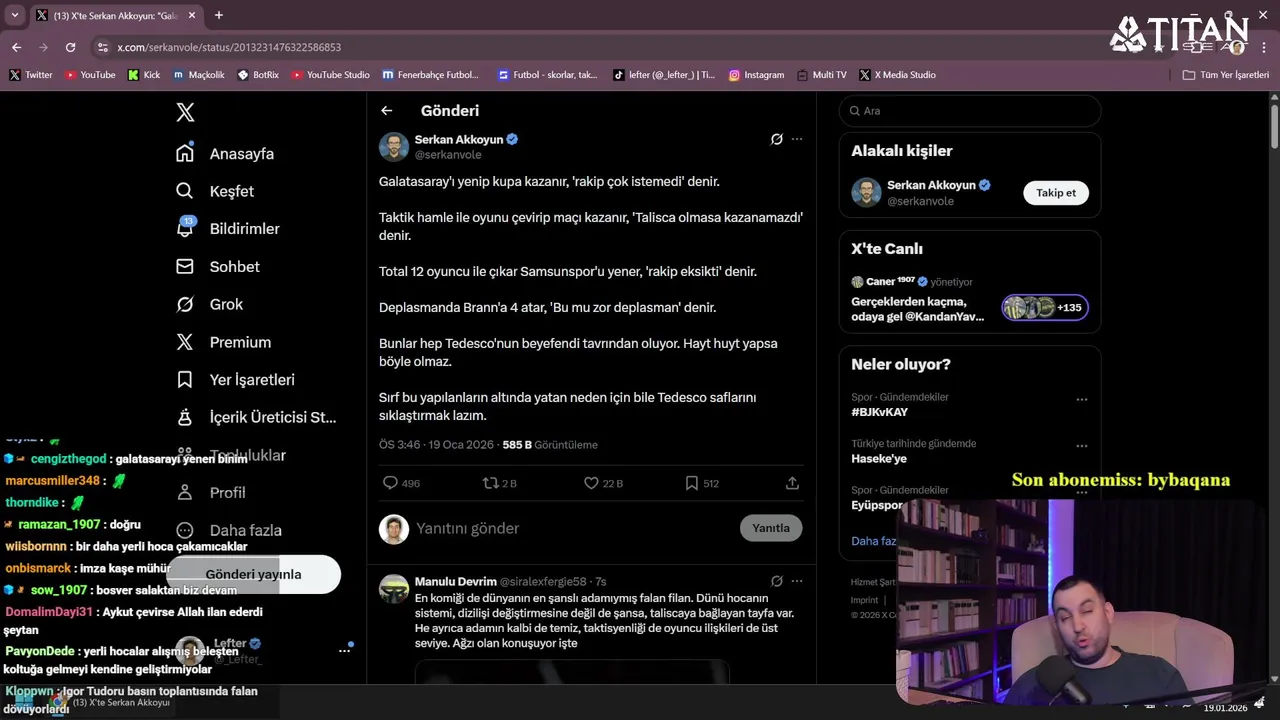Open three-dot menu on Serkan Akkoyun's post
The height and width of the screenshot is (720, 1280).
tap(797, 139)
